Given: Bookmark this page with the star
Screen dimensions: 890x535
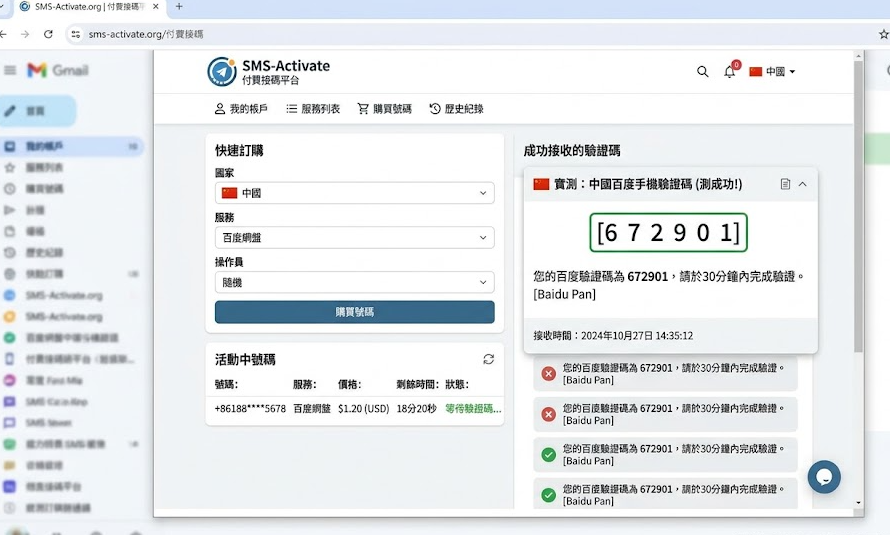Looking at the screenshot, I should 883,34.
